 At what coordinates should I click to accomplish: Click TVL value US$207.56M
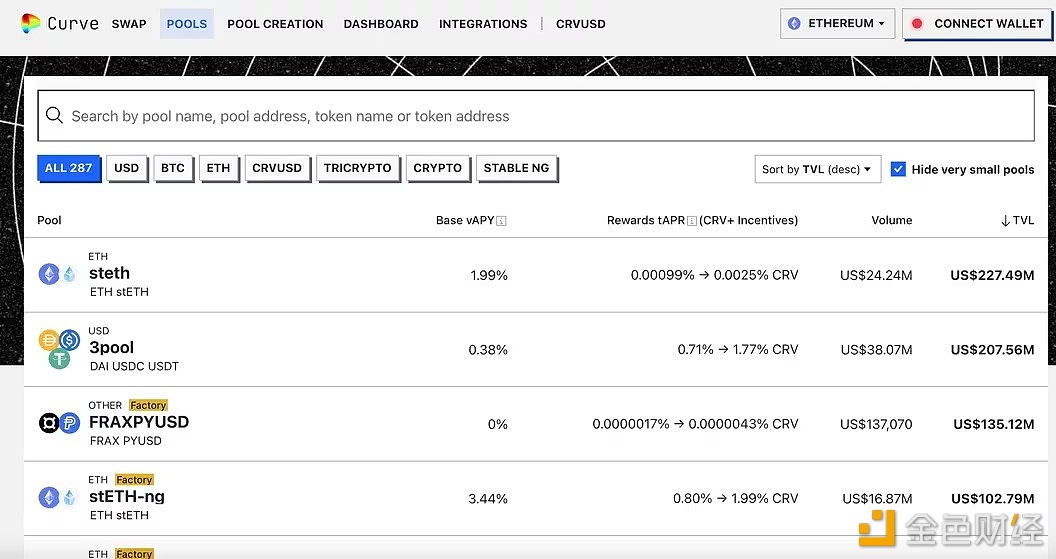click(x=992, y=350)
